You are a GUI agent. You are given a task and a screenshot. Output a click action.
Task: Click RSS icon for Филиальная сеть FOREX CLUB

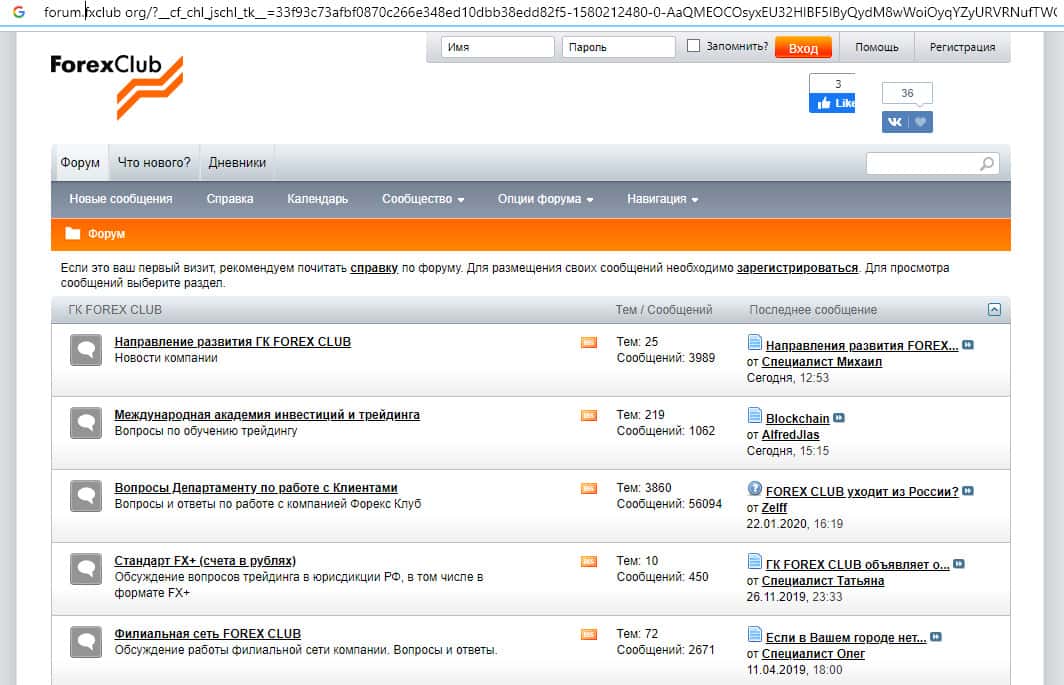tap(588, 634)
